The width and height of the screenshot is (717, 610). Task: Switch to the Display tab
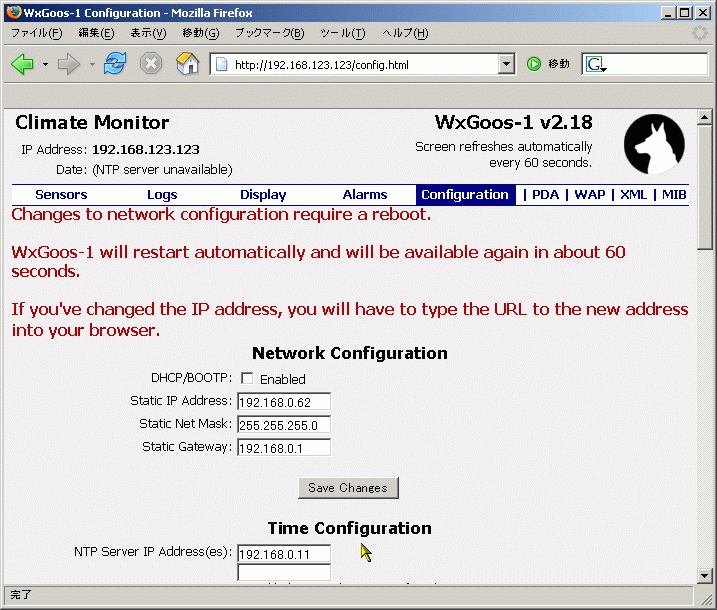click(263, 195)
